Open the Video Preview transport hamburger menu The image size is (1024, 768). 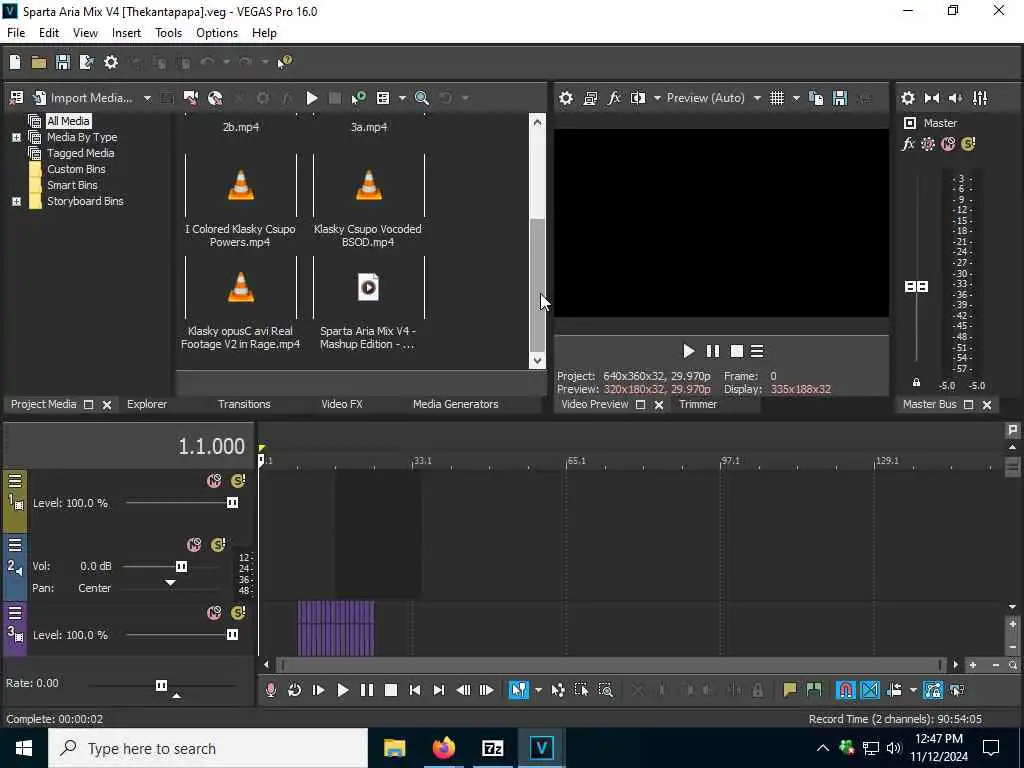point(757,351)
